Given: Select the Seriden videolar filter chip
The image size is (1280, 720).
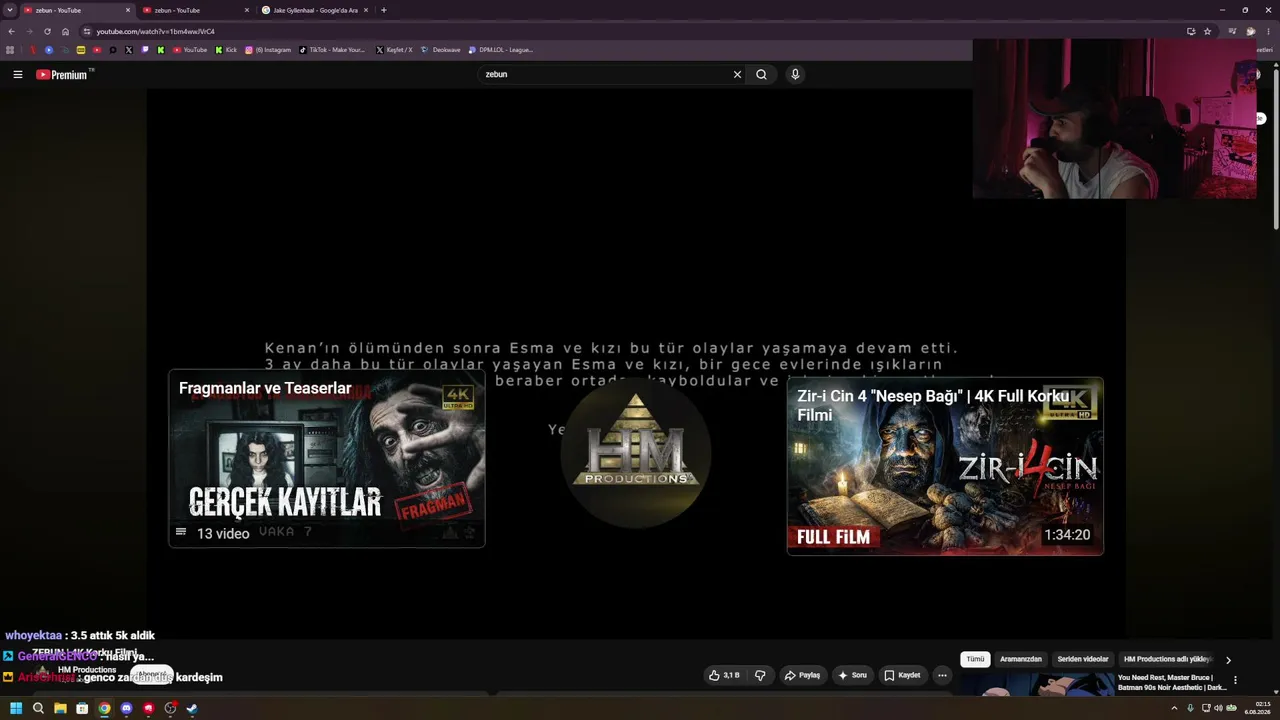Looking at the screenshot, I should click(x=1083, y=660).
